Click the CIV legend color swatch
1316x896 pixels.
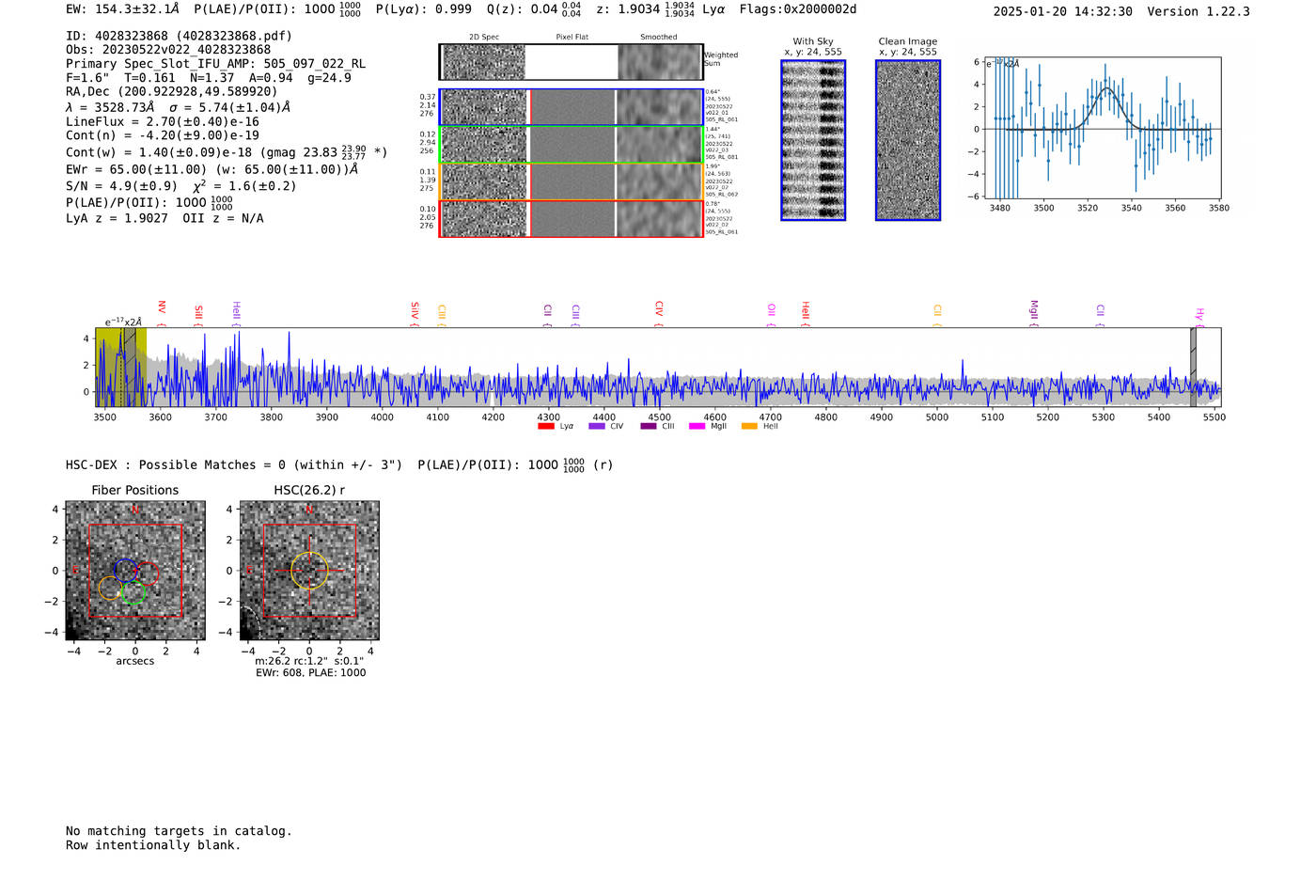click(596, 426)
